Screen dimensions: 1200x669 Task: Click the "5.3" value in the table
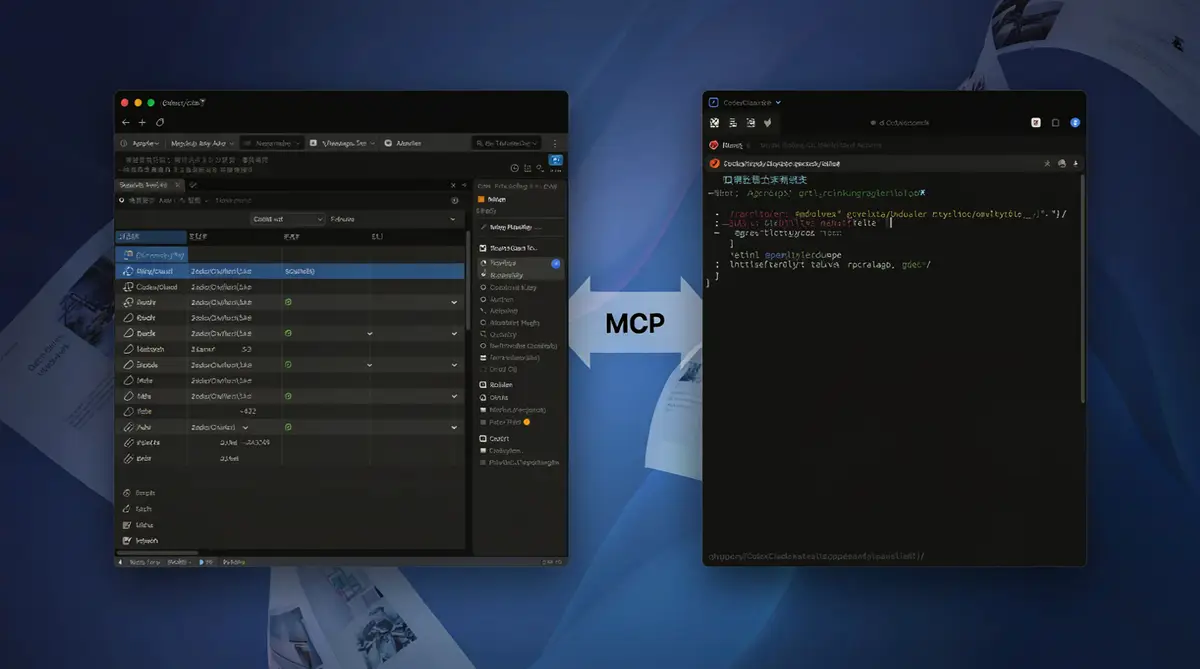tap(246, 349)
